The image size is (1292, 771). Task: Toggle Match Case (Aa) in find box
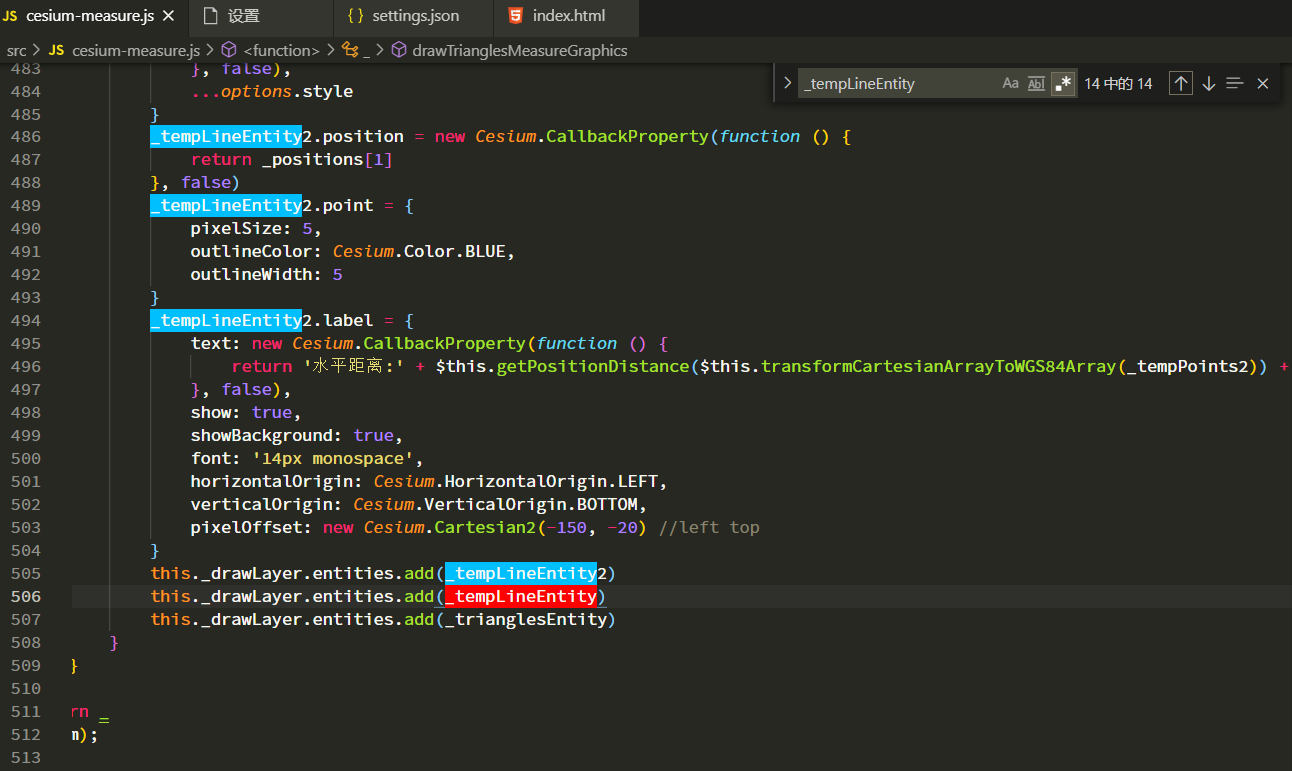coord(1011,84)
